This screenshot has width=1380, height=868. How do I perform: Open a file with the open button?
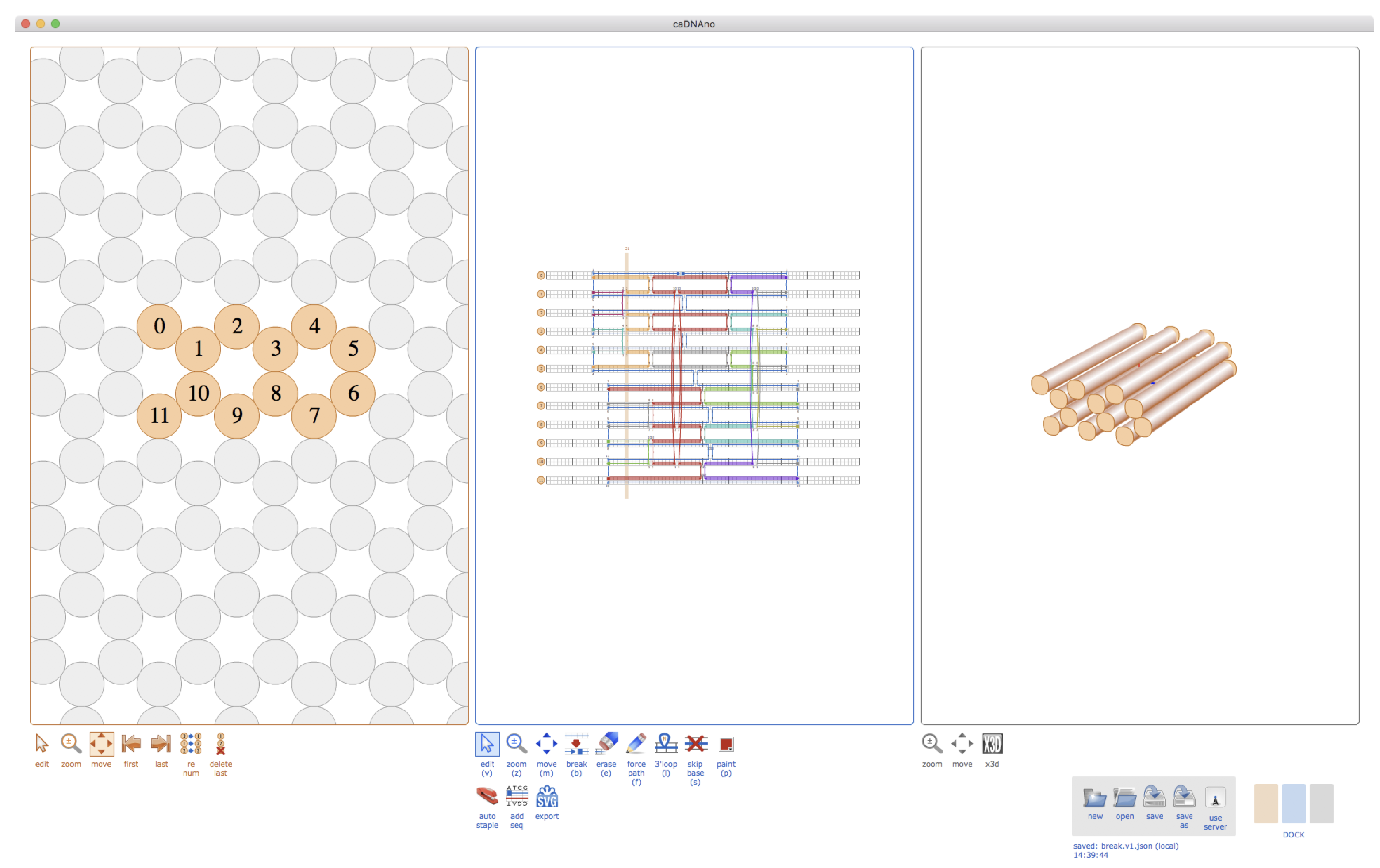pyautogui.click(x=1124, y=797)
